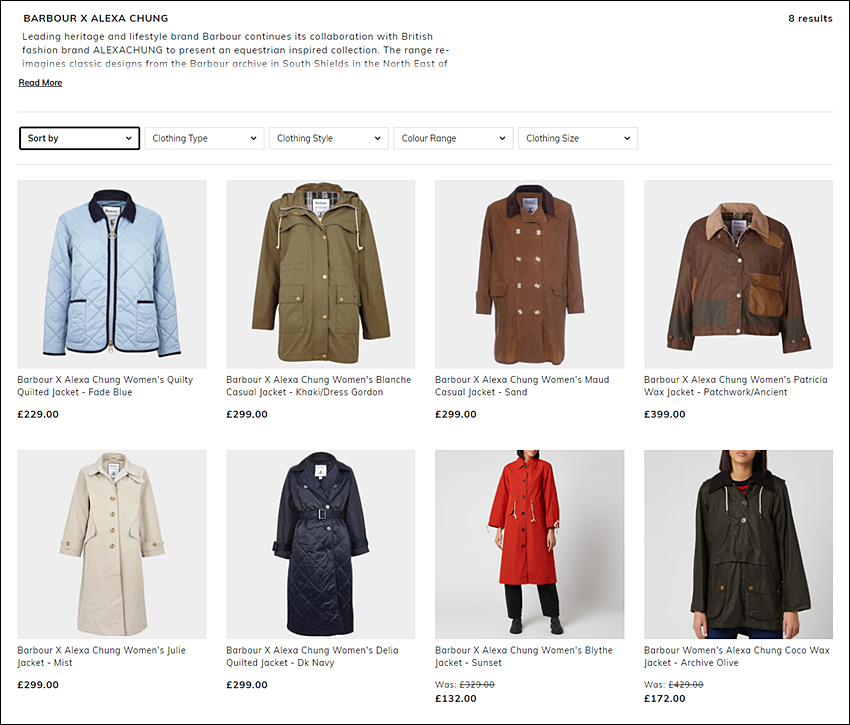Image resolution: width=850 pixels, height=725 pixels.
Task: Click the Was £329.00 original price
Action: (465, 684)
